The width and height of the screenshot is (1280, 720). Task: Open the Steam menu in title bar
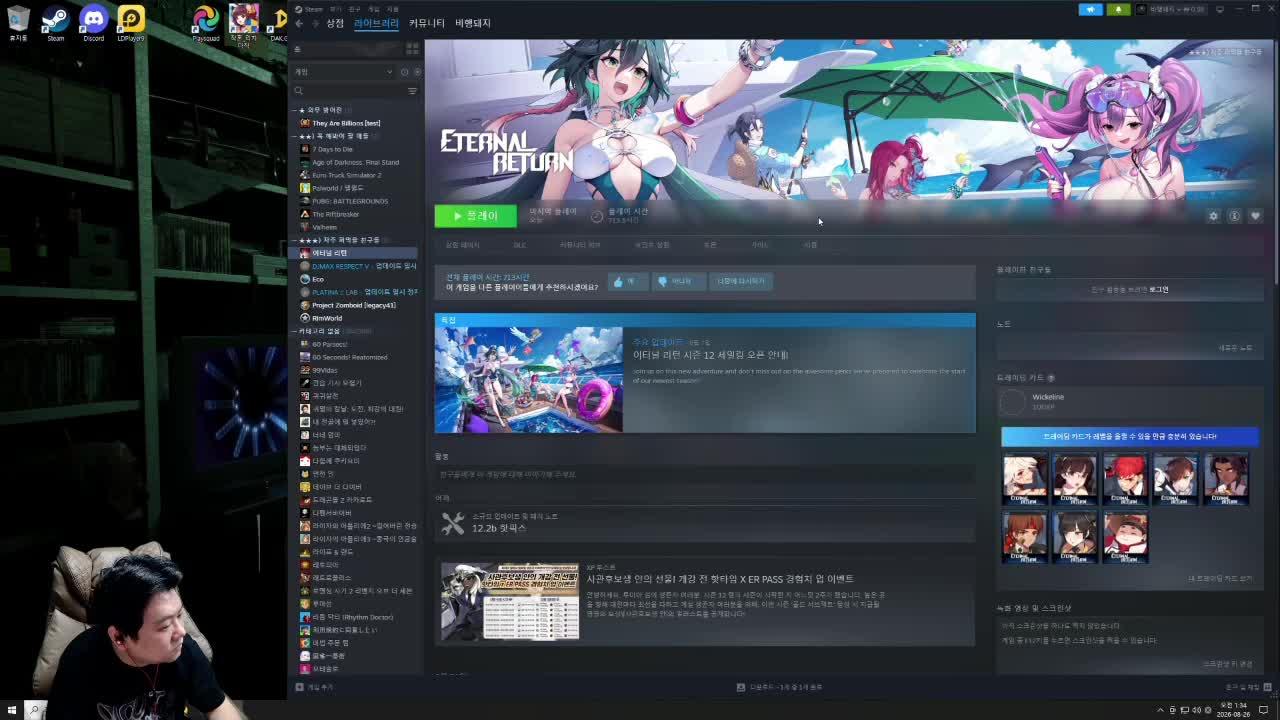(x=313, y=8)
